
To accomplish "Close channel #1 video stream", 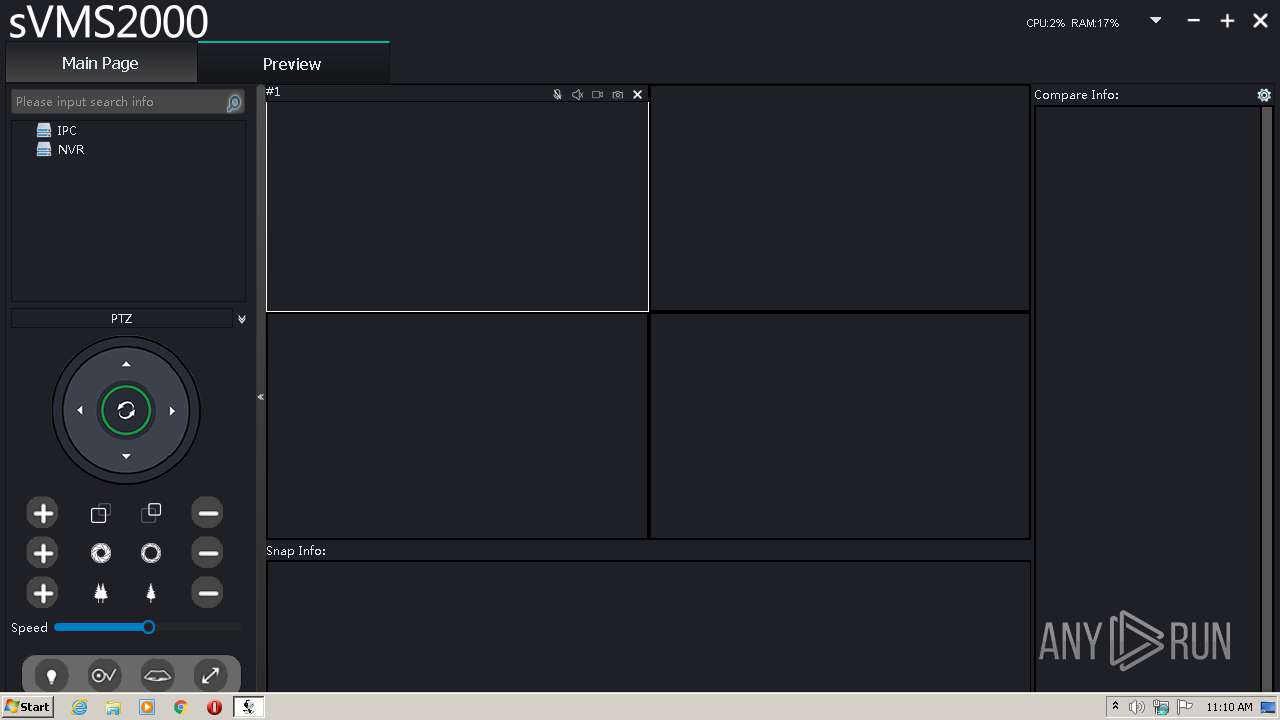I will 638,95.
